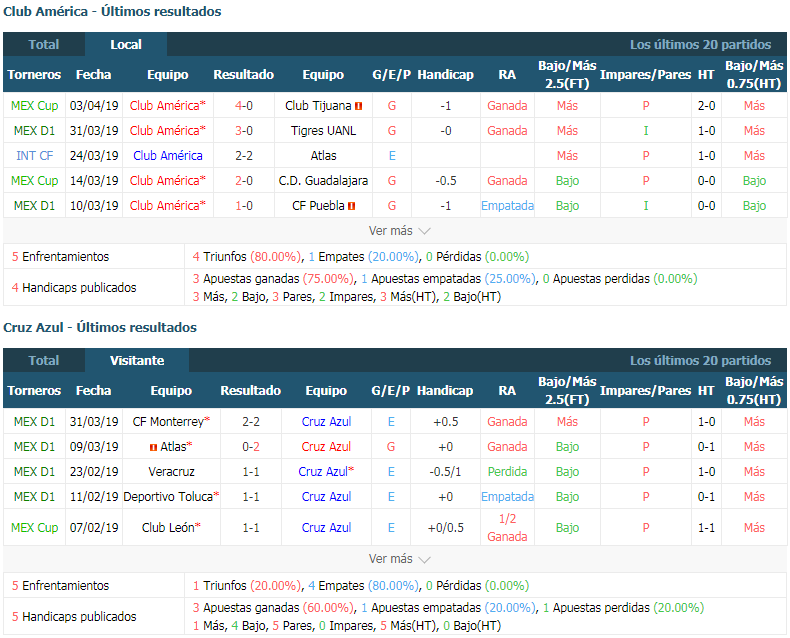790x638 pixels.
Task: Click the Resultado header in Cruz Azul table
Action: (250, 391)
